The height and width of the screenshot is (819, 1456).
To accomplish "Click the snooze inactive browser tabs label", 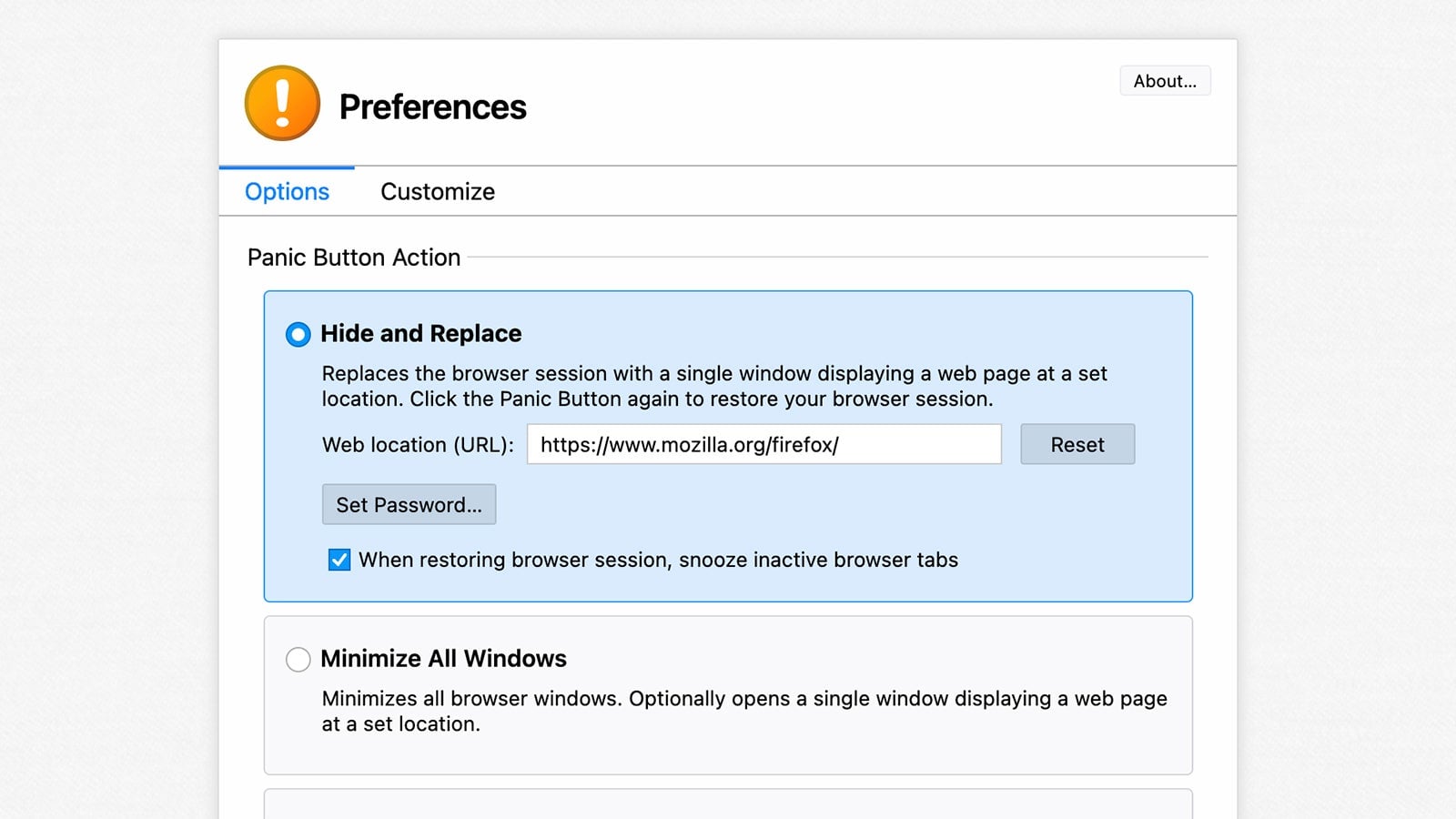I will (658, 560).
